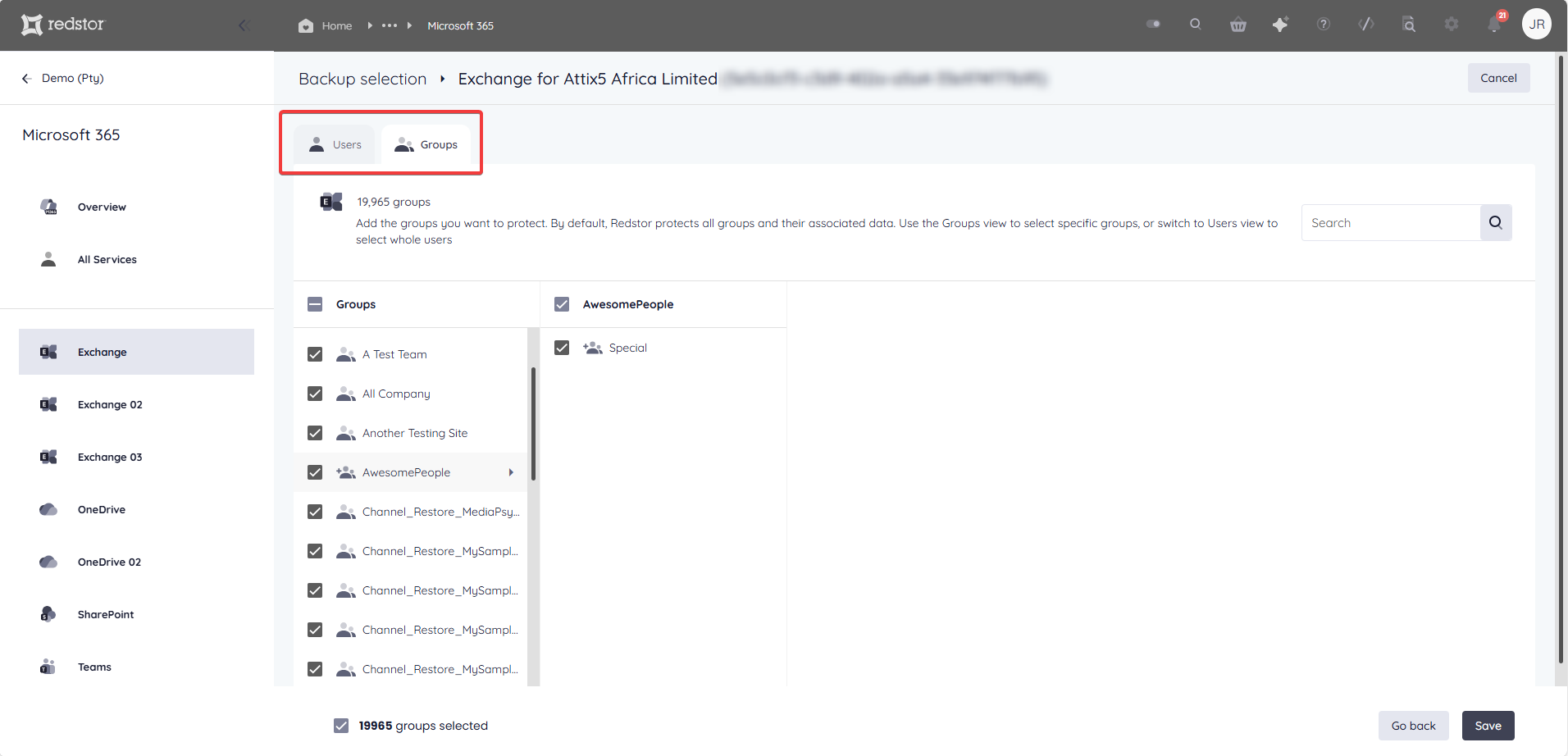Screen dimensions: 1568x756
Task: Click the back arrow next to Demo (Pty)
Action: [27, 78]
